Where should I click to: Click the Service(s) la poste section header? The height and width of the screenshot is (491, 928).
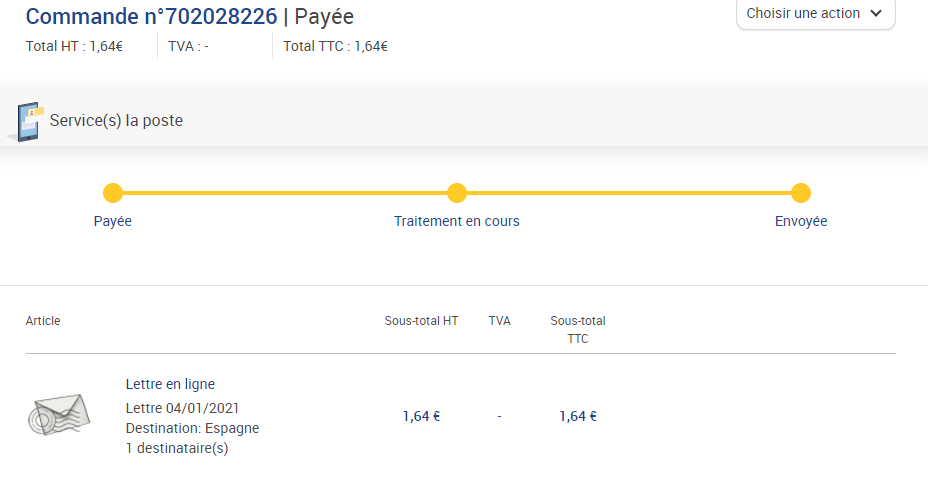pyautogui.click(x=116, y=121)
